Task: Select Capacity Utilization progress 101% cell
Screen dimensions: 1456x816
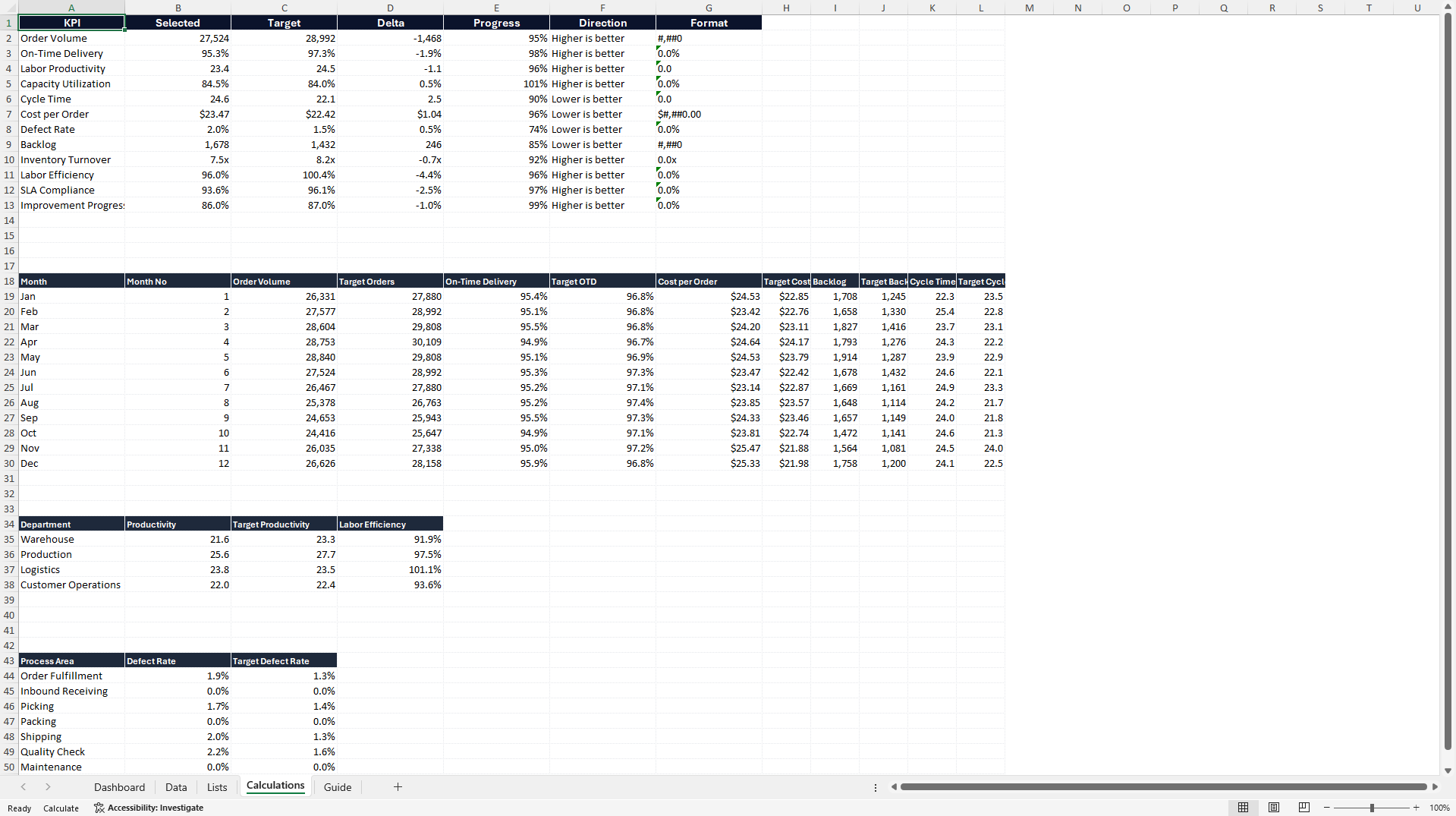Action: [x=496, y=83]
